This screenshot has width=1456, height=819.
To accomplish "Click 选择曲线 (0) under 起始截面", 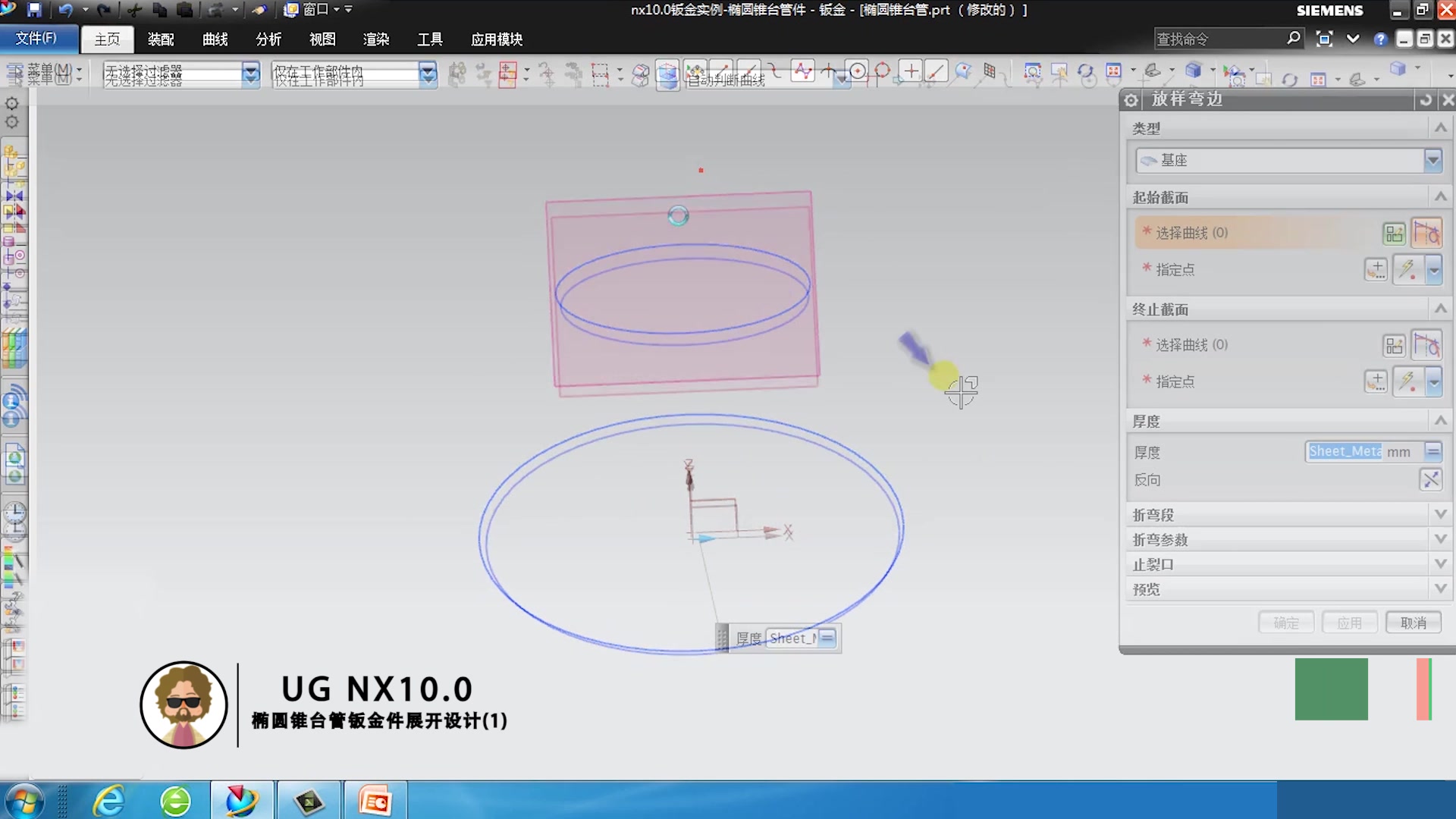I will click(1191, 233).
